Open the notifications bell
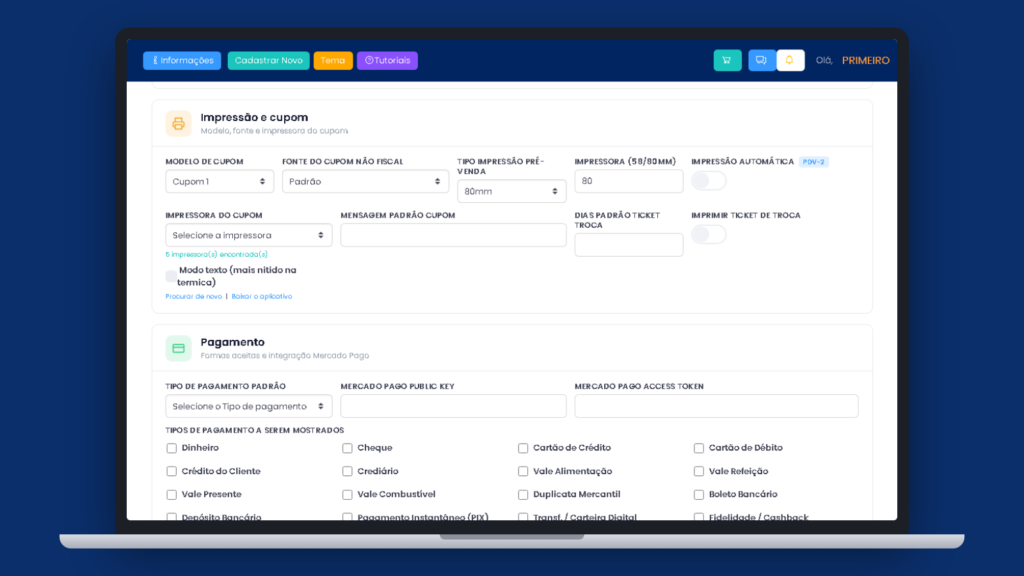This screenshot has height=576, width=1024. [x=790, y=60]
